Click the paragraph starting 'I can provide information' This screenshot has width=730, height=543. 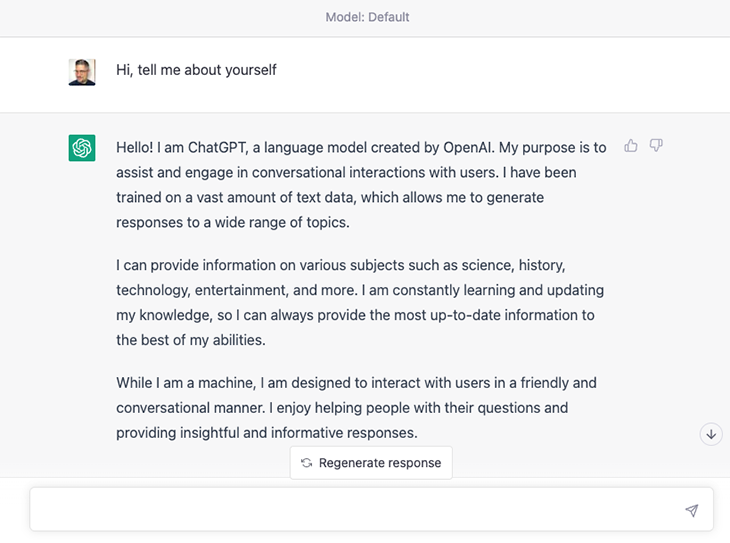pos(360,303)
